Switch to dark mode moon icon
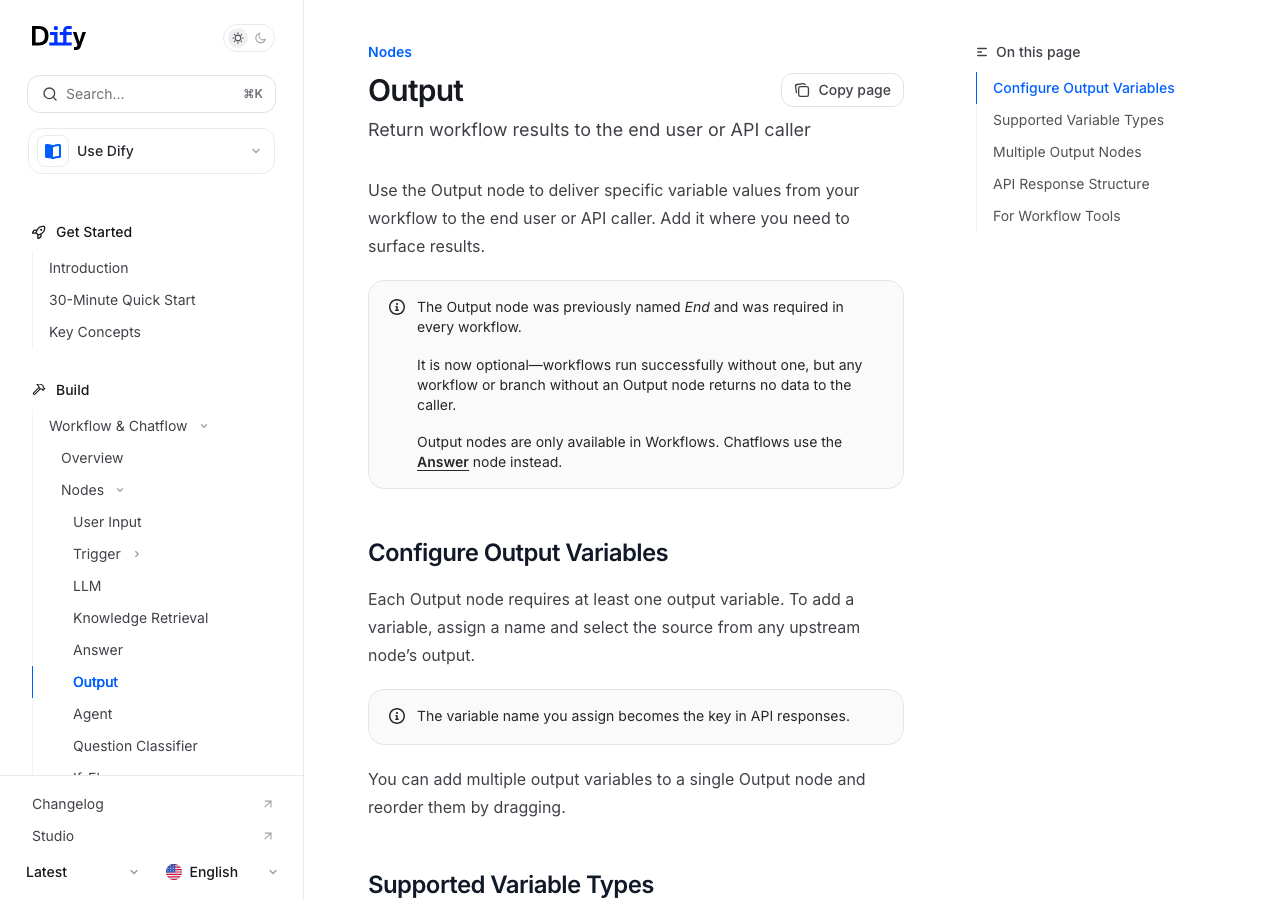This screenshot has height=900, width=1280. (261, 38)
